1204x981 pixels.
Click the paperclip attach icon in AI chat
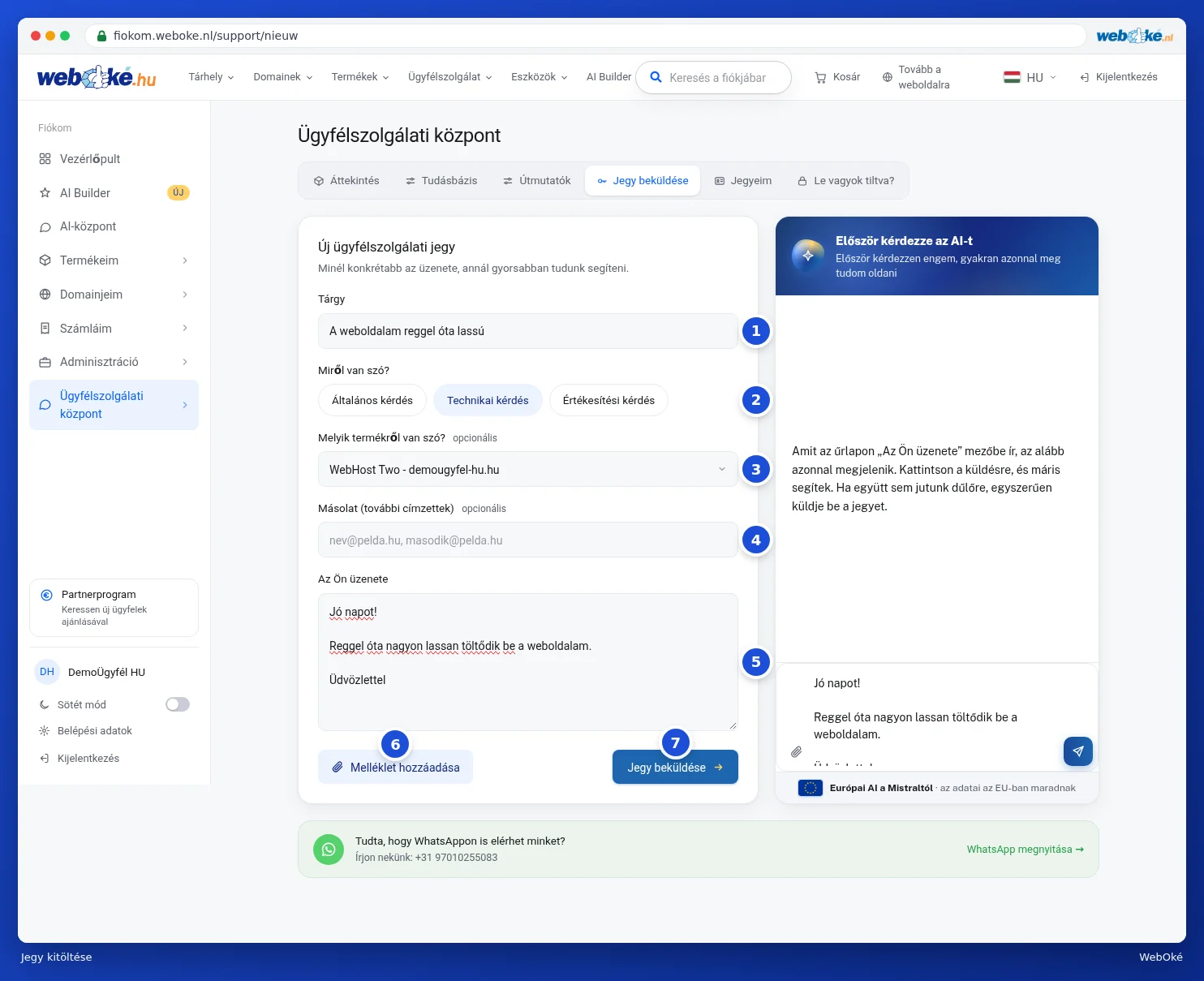(x=796, y=752)
